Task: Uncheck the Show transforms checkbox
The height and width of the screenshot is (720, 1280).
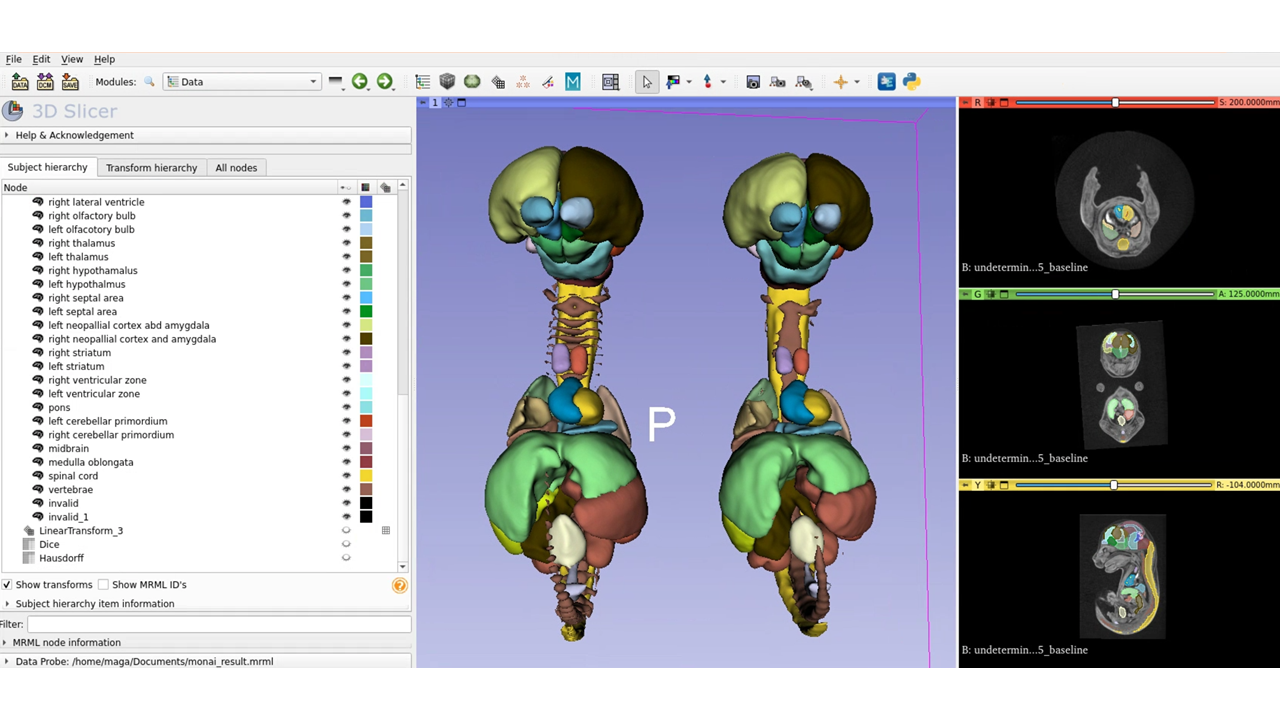Action: pyautogui.click(x=7, y=585)
